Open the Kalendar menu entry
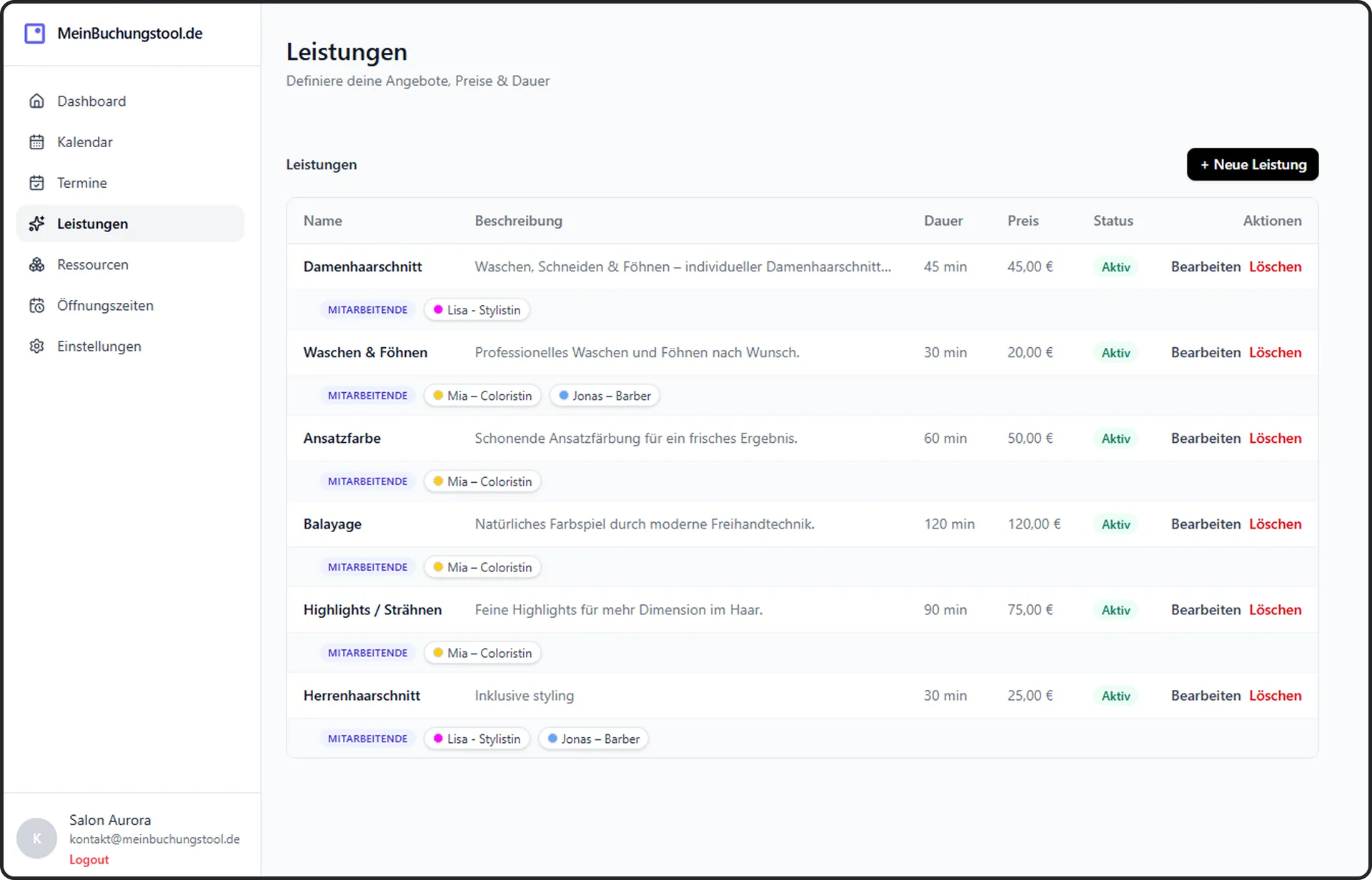This screenshot has height=880, width=1372. [85, 142]
